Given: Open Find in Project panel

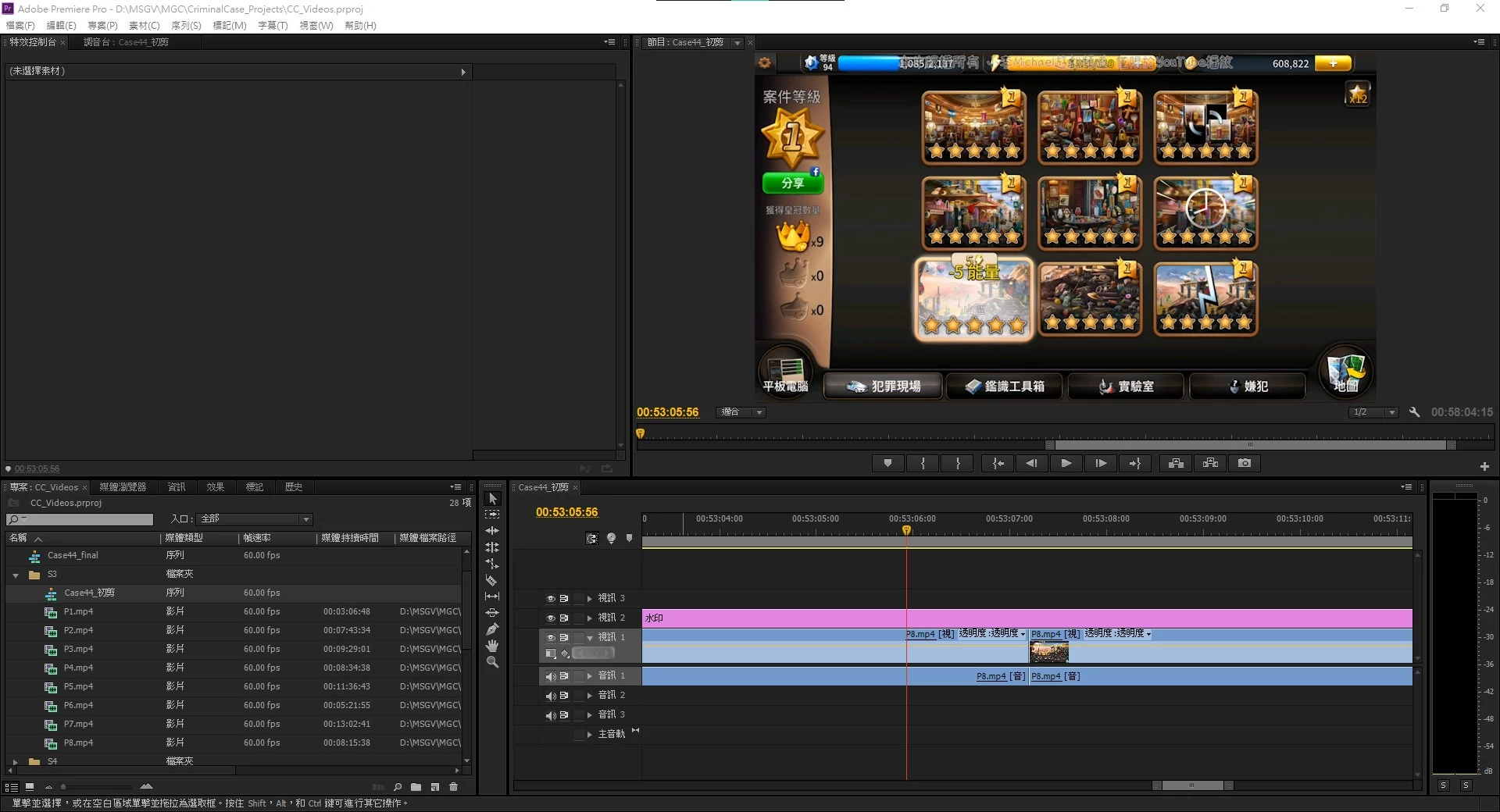Looking at the screenshot, I should 398,787.
